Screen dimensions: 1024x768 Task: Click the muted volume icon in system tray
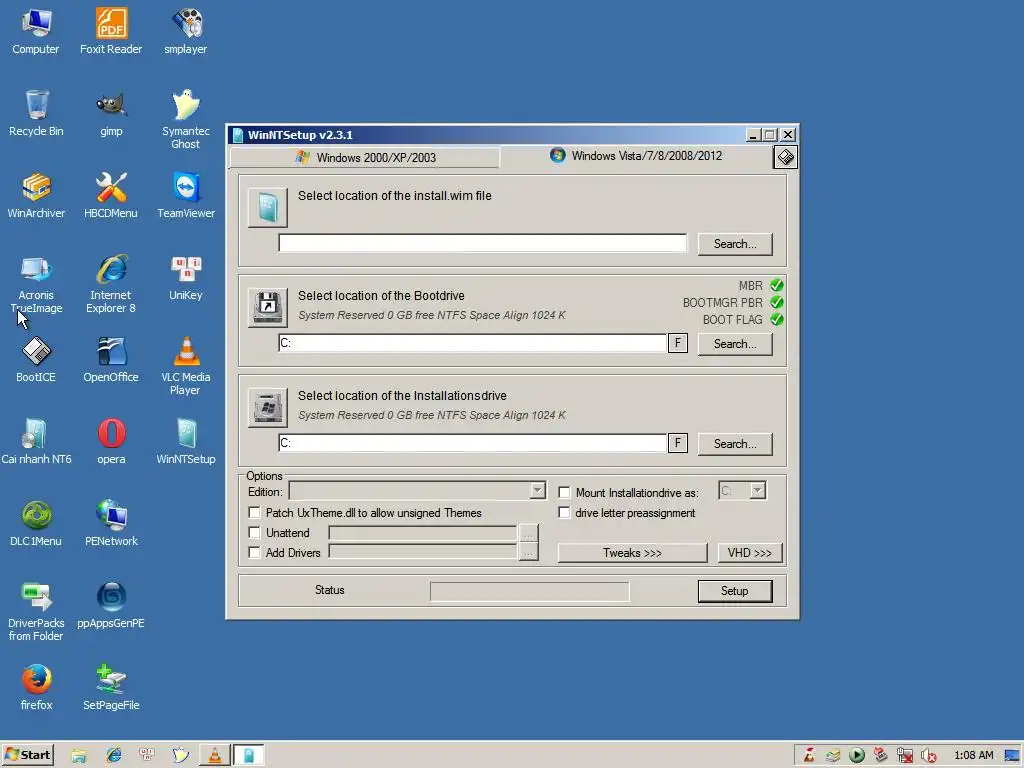coord(928,756)
